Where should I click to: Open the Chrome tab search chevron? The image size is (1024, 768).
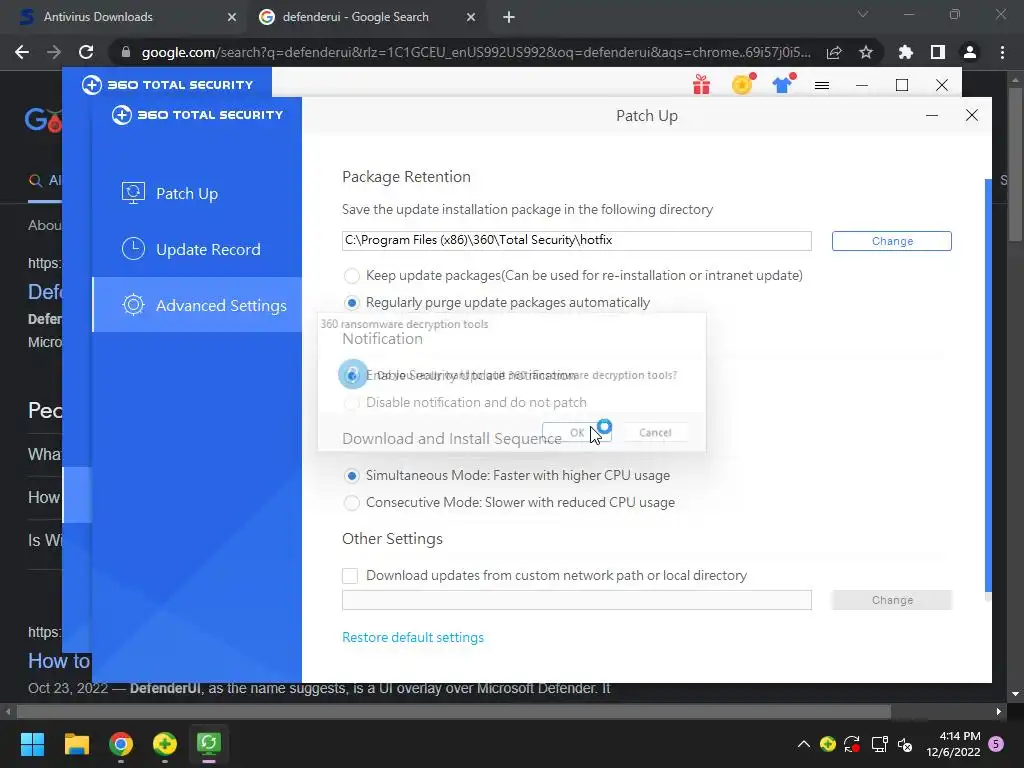coord(863,14)
